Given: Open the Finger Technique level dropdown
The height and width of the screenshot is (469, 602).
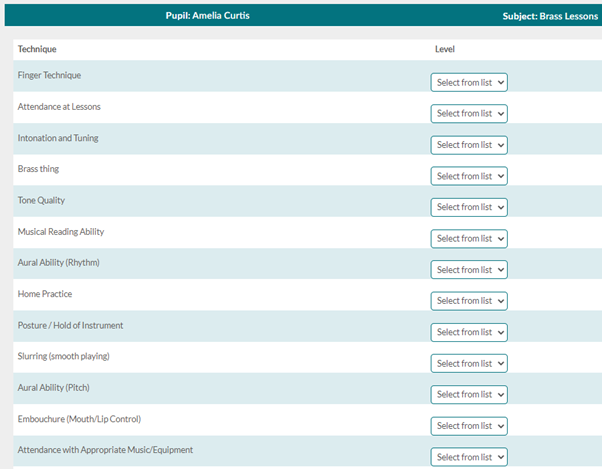Looking at the screenshot, I should tap(469, 83).
